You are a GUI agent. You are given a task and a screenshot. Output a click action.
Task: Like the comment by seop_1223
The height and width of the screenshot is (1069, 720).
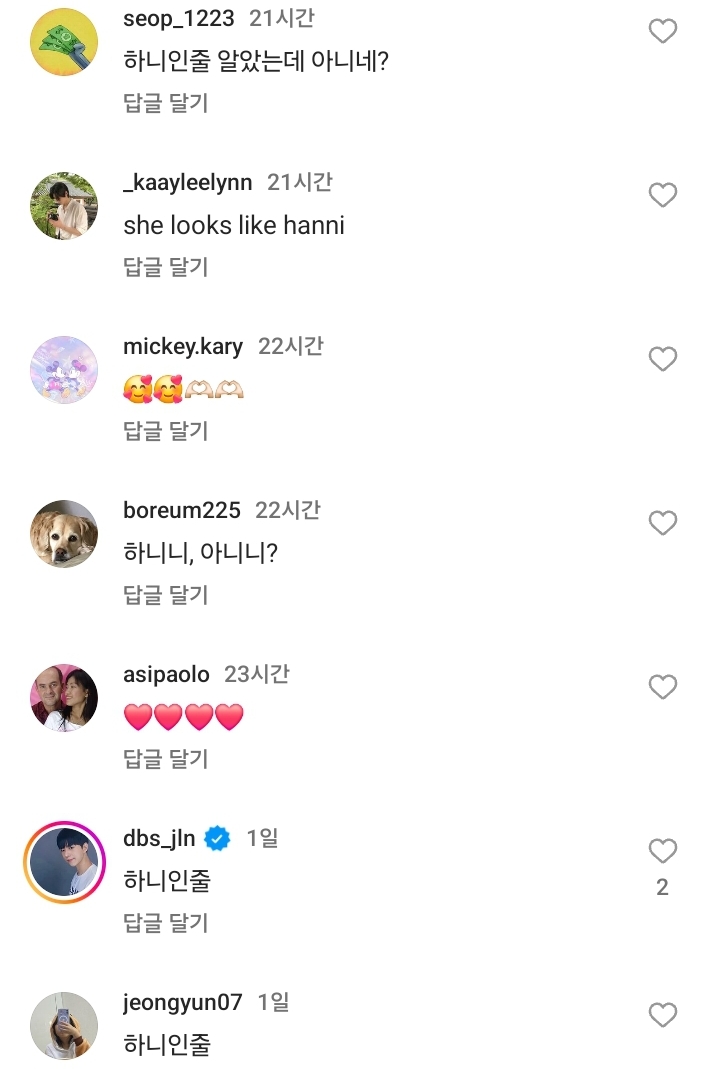pos(663,31)
